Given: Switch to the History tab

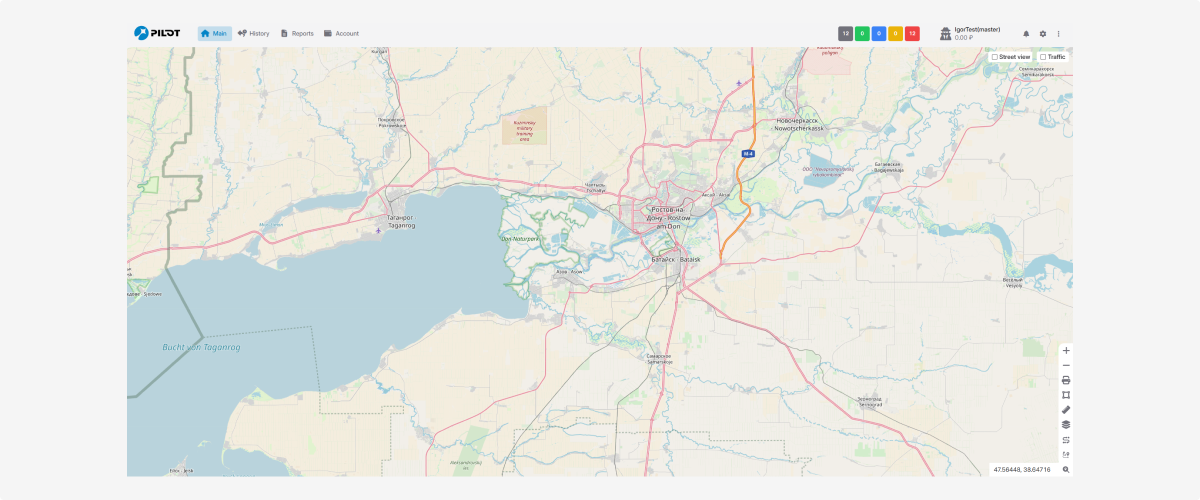Looking at the screenshot, I should pyautogui.click(x=254, y=33).
